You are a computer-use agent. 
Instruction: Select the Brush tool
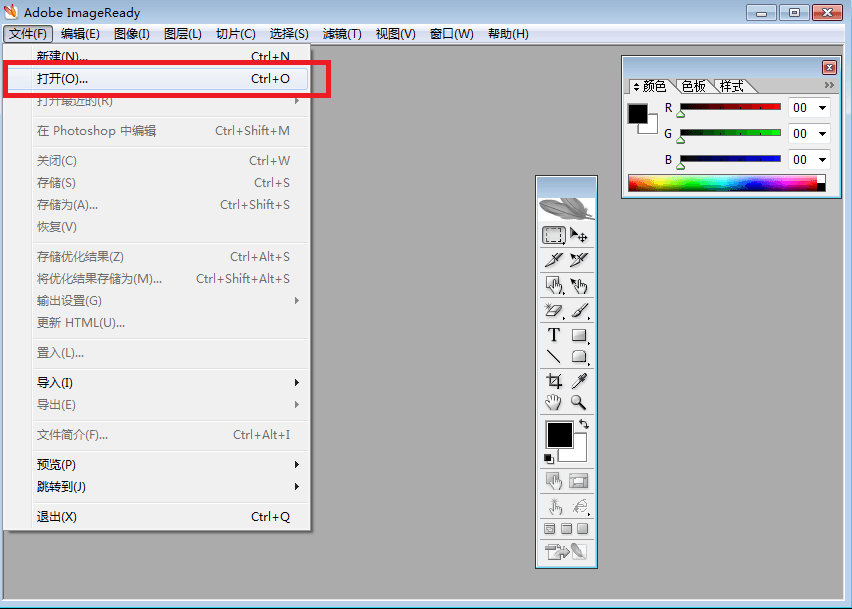[579, 310]
